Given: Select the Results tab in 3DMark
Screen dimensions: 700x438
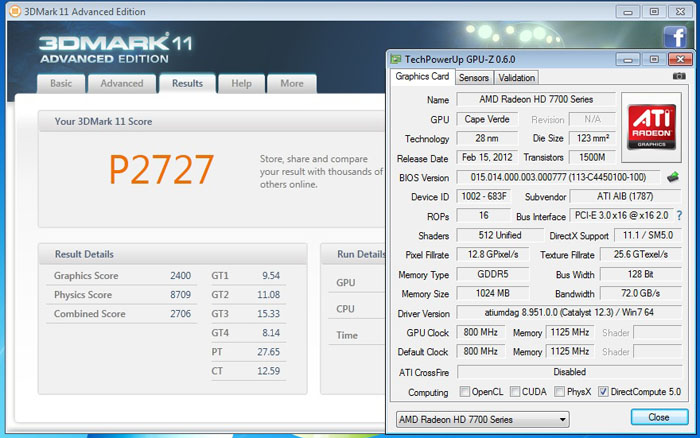Looking at the screenshot, I should 188,83.
